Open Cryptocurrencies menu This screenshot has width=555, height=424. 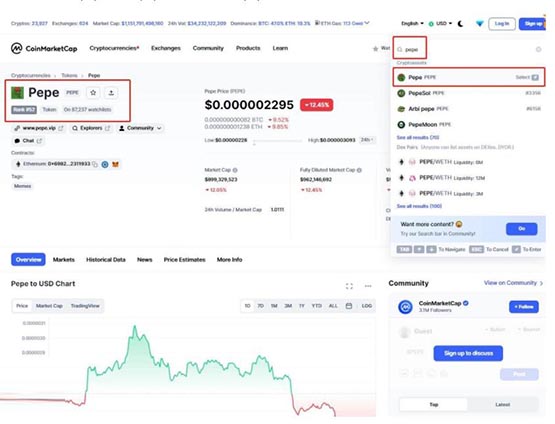pos(114,48)
